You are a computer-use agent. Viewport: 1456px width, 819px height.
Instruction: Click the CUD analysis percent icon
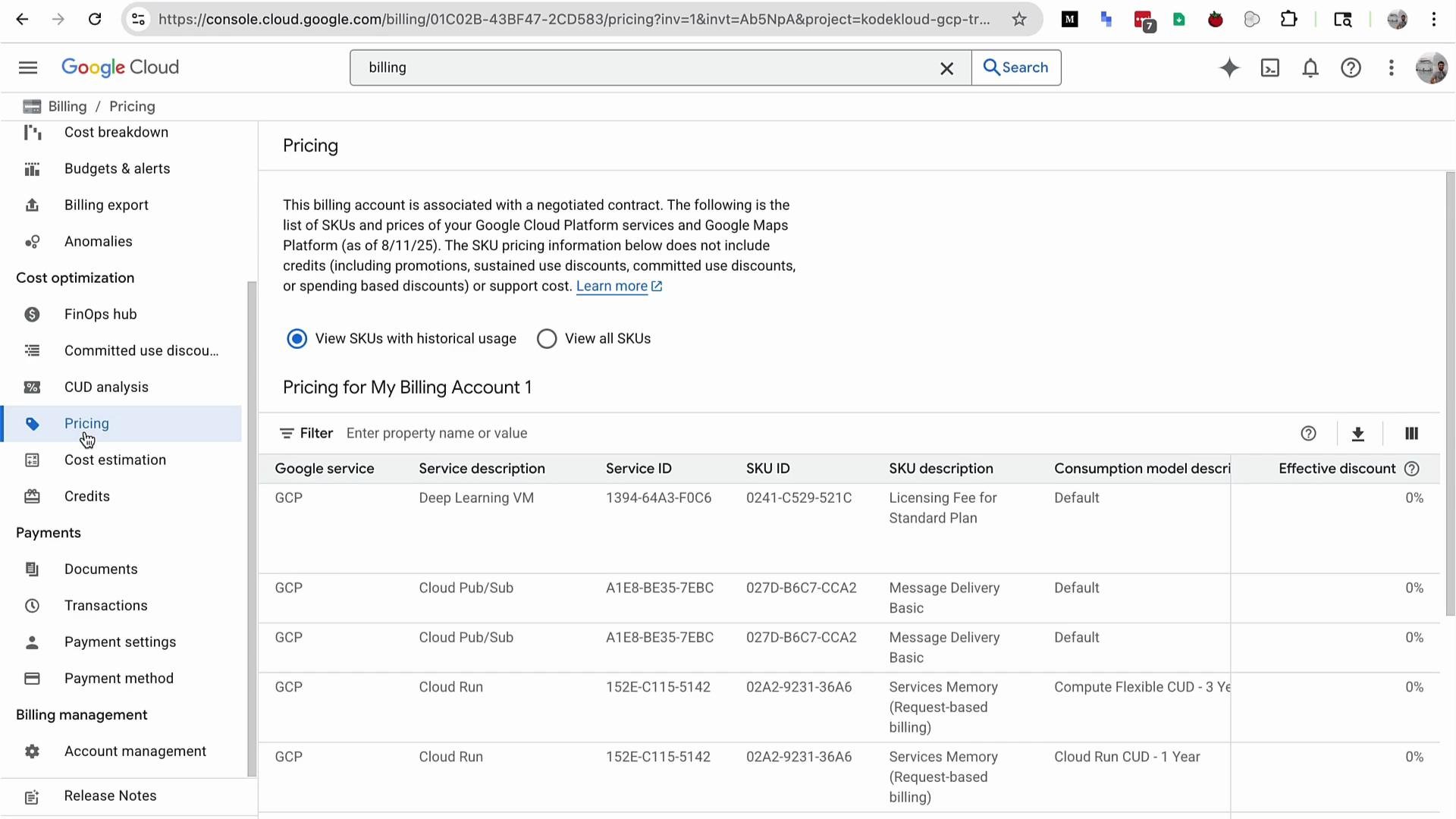point(32,388)
